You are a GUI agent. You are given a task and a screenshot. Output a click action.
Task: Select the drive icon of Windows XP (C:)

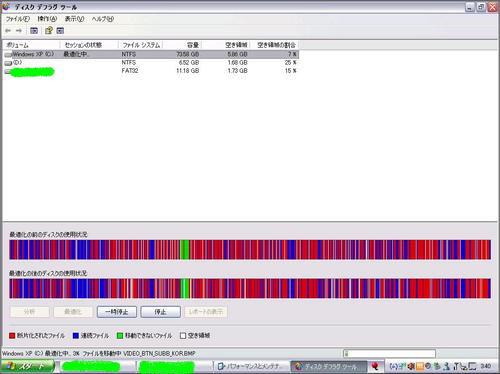click(8, 54)
